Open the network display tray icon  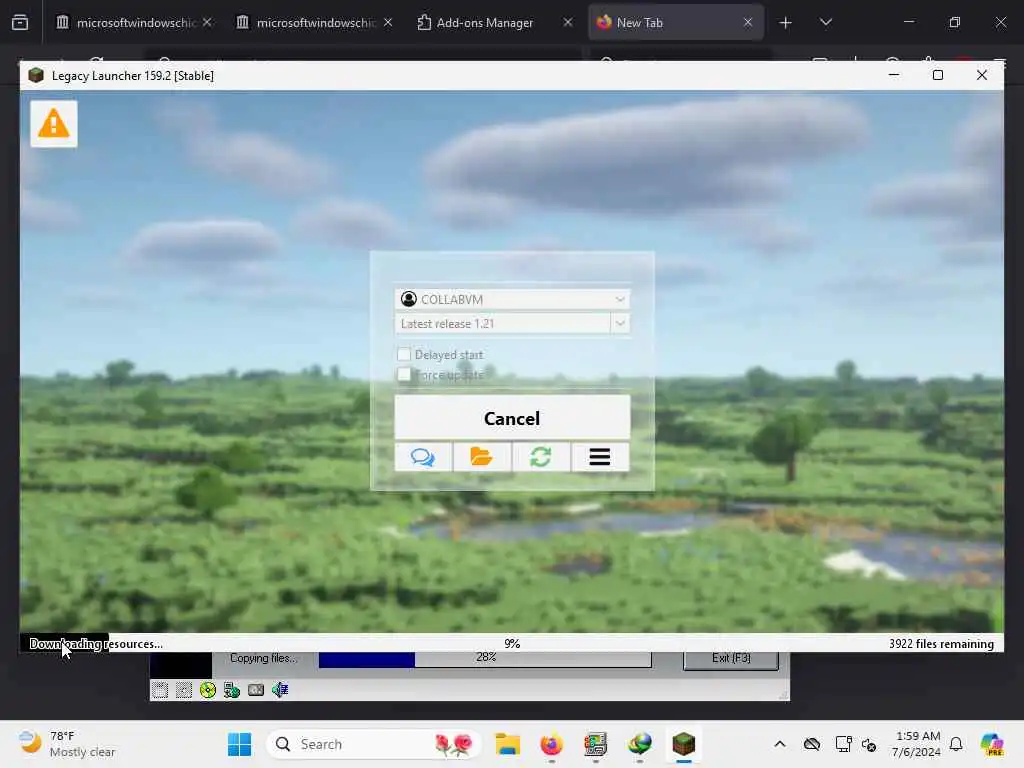tap(843, 744)
